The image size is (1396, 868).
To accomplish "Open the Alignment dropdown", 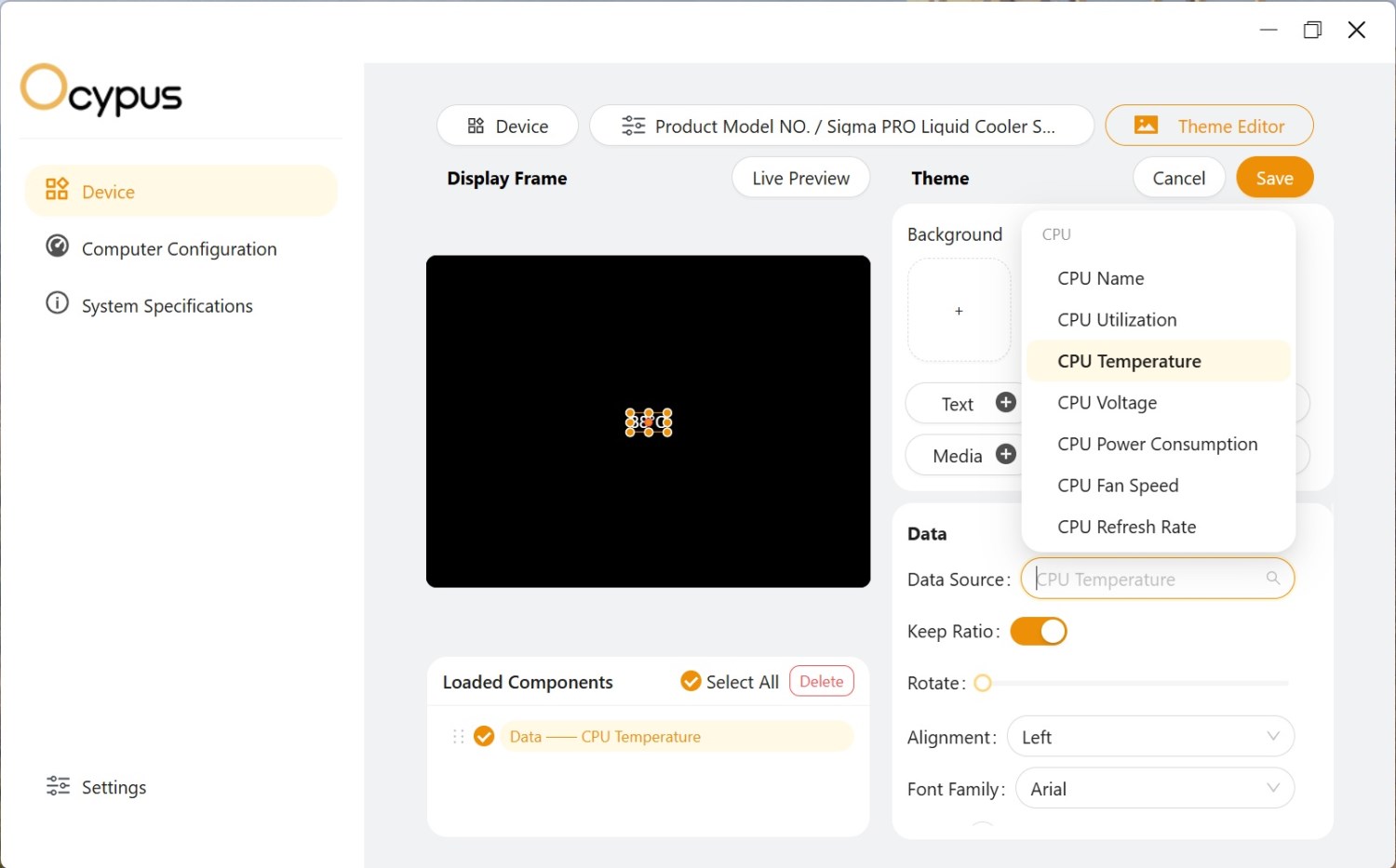I will tap(1151, 737).
